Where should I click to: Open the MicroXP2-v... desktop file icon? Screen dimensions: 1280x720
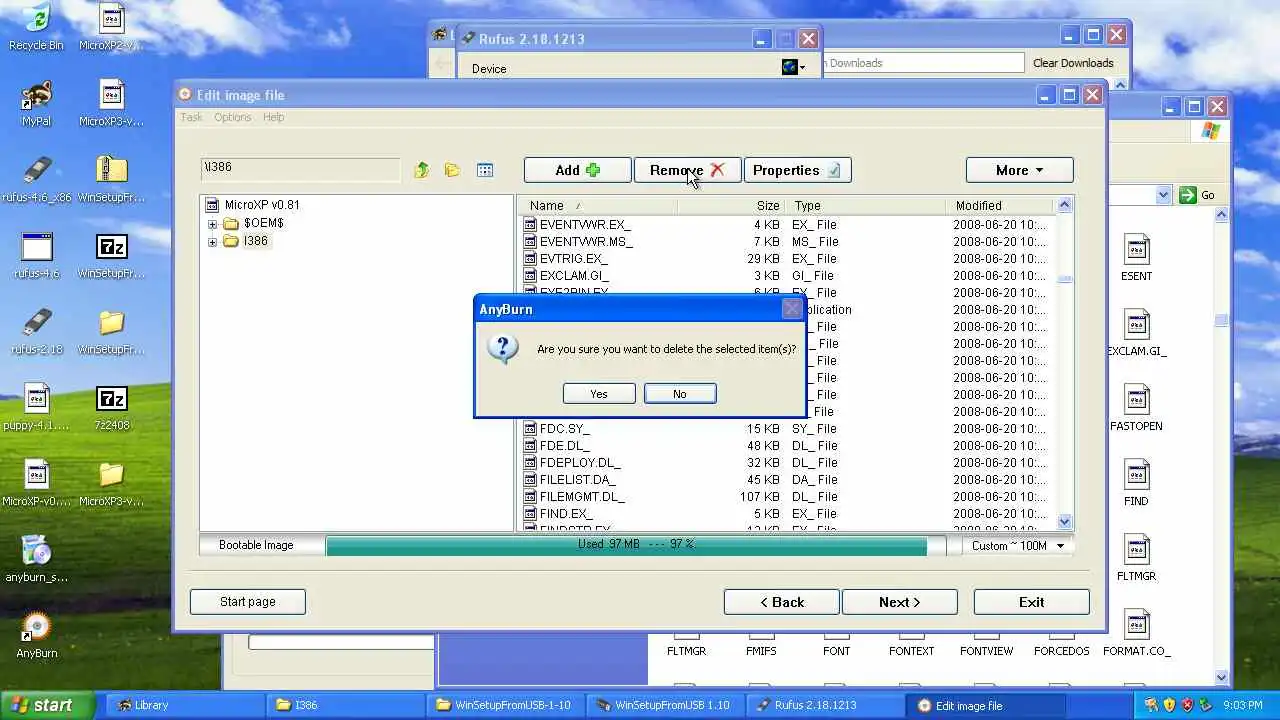[111, 27]
